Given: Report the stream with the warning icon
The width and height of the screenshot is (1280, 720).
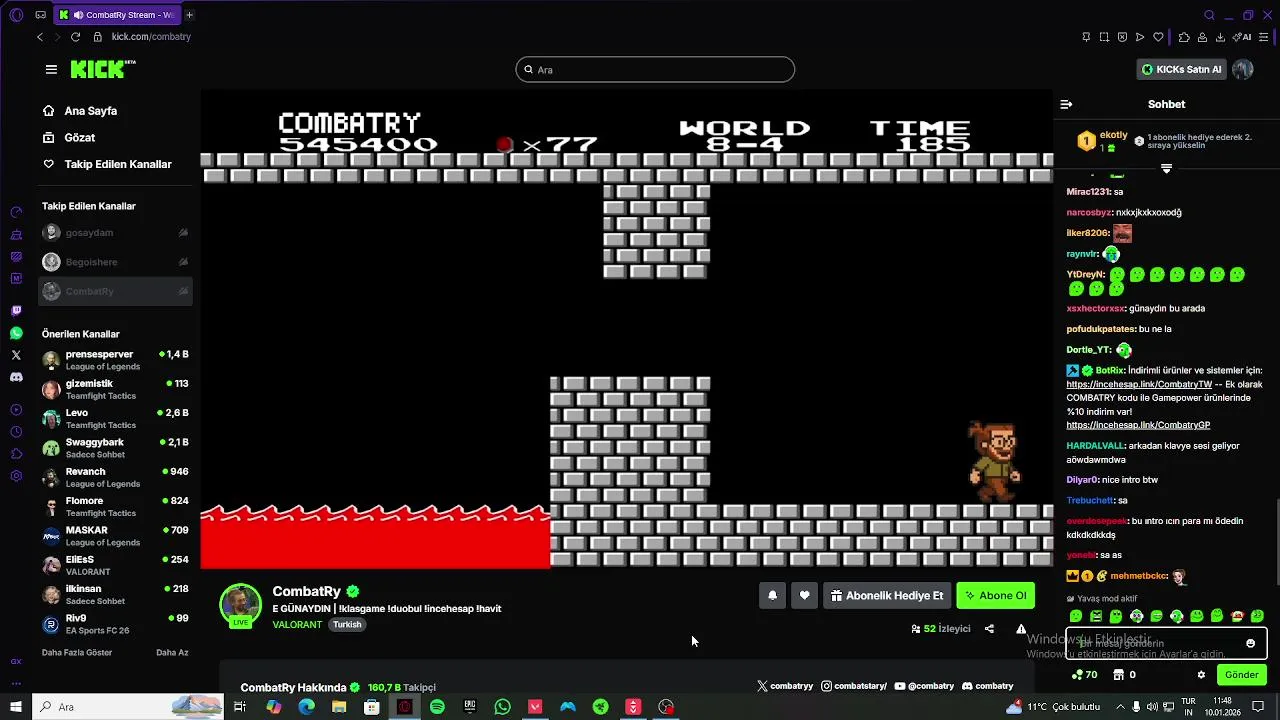Looking at the screenshot, I should point(1021,629).
